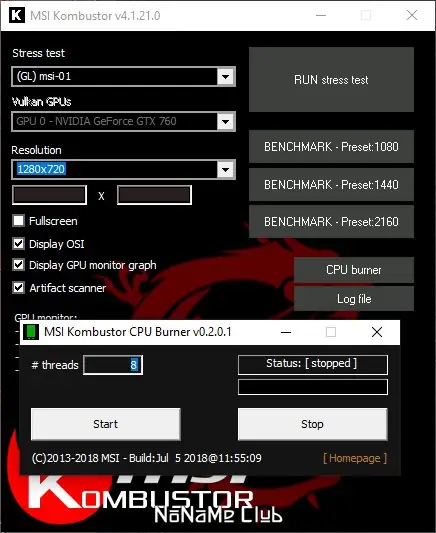
Task: Click Start in CPU Burner
Action: click(x=106, y=424)
